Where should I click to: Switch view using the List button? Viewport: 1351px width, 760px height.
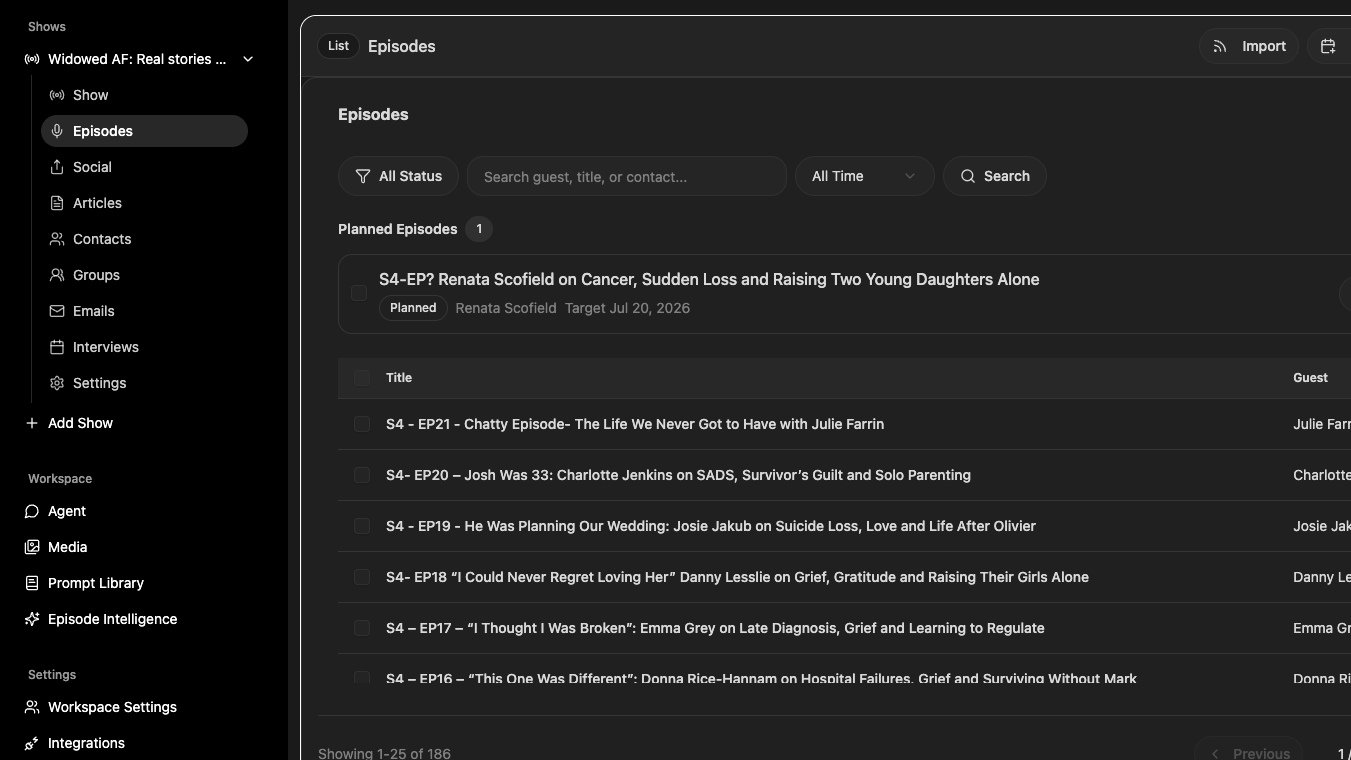[338, 46]
